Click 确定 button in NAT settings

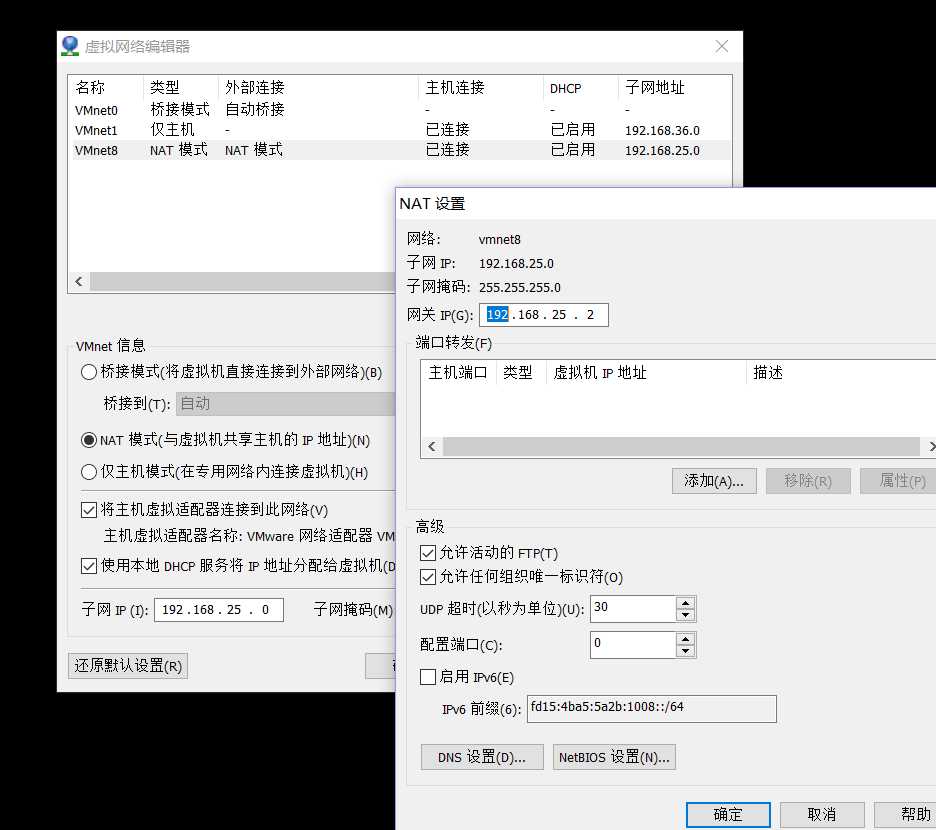728,814
